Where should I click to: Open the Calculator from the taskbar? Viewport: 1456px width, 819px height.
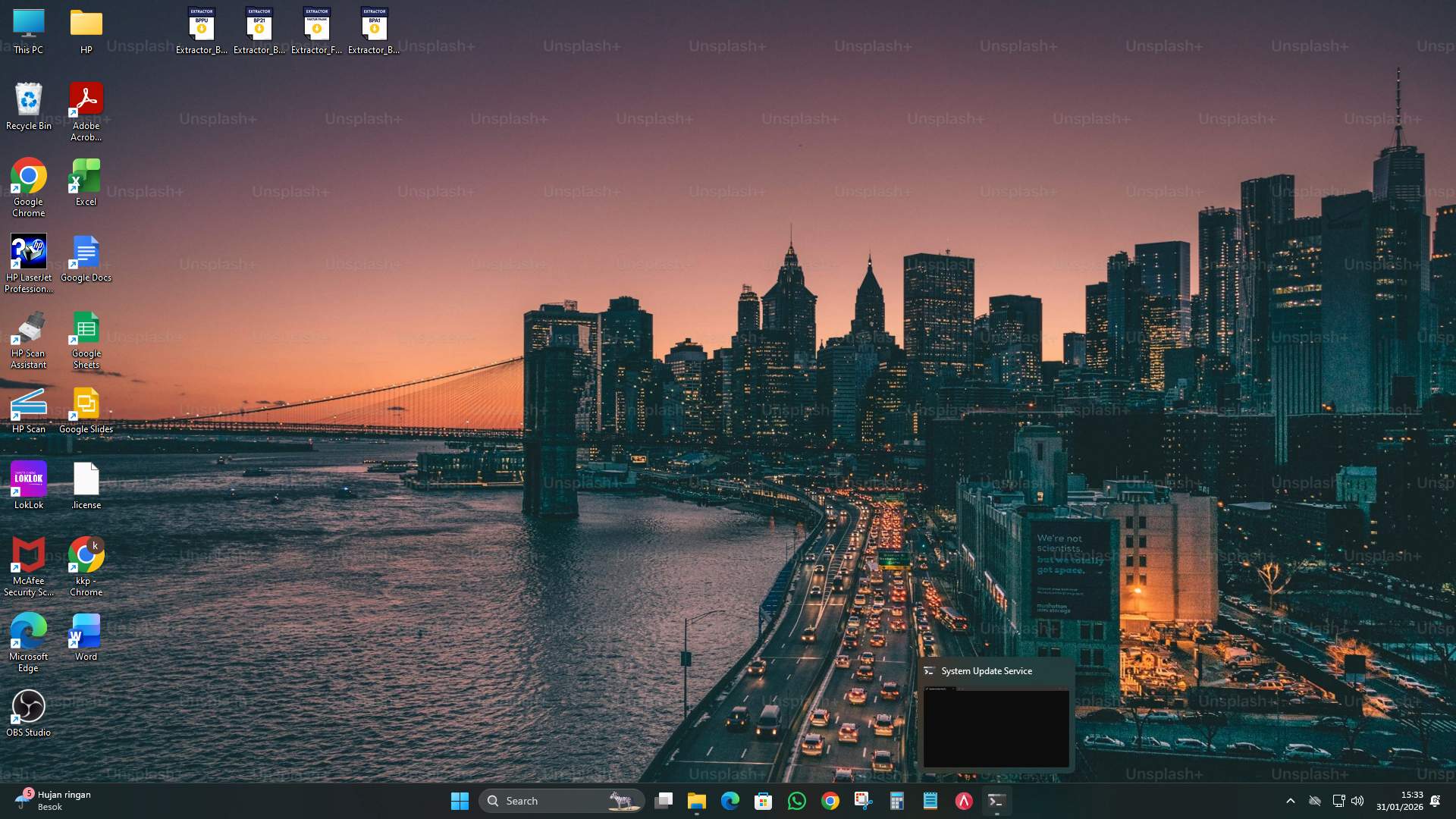(897, 800)
